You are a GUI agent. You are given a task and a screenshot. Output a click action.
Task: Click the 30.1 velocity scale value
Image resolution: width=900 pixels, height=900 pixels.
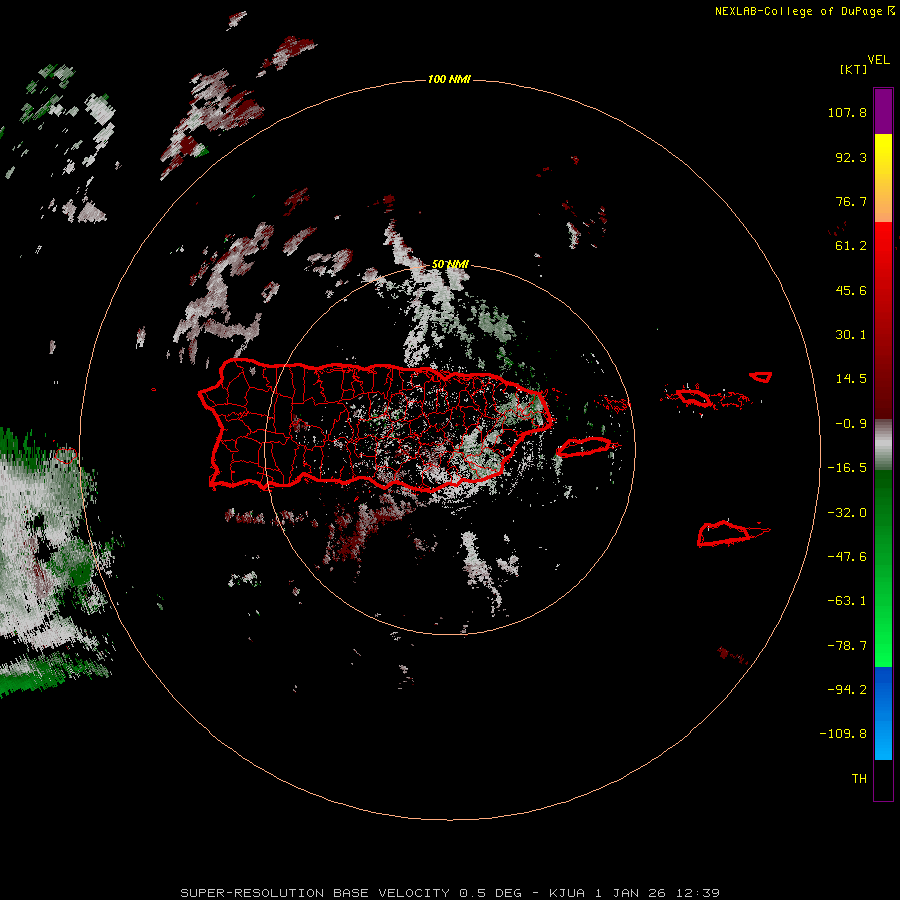point(851,335)
